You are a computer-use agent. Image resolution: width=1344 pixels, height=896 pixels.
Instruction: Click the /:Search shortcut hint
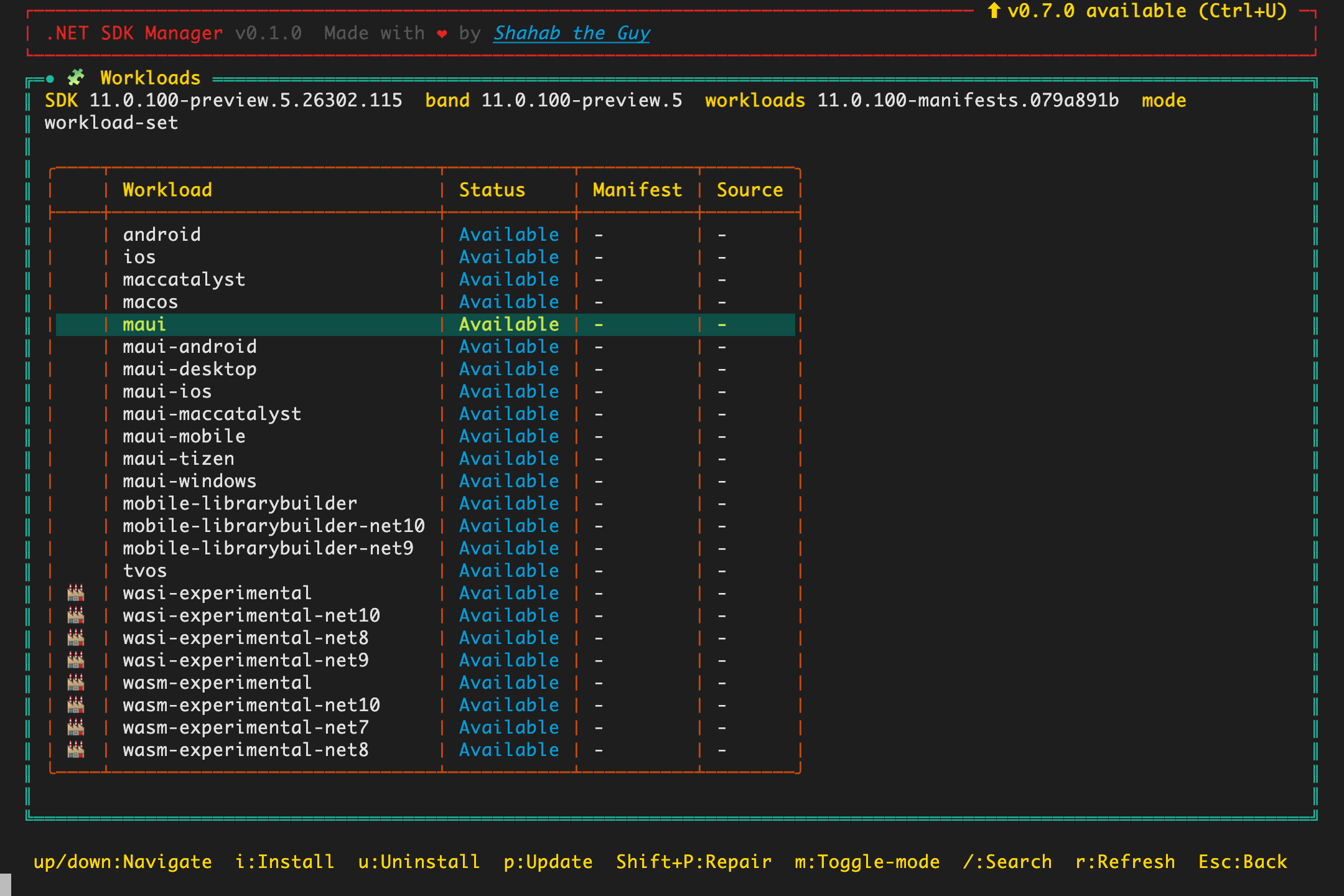(1007, 862)
